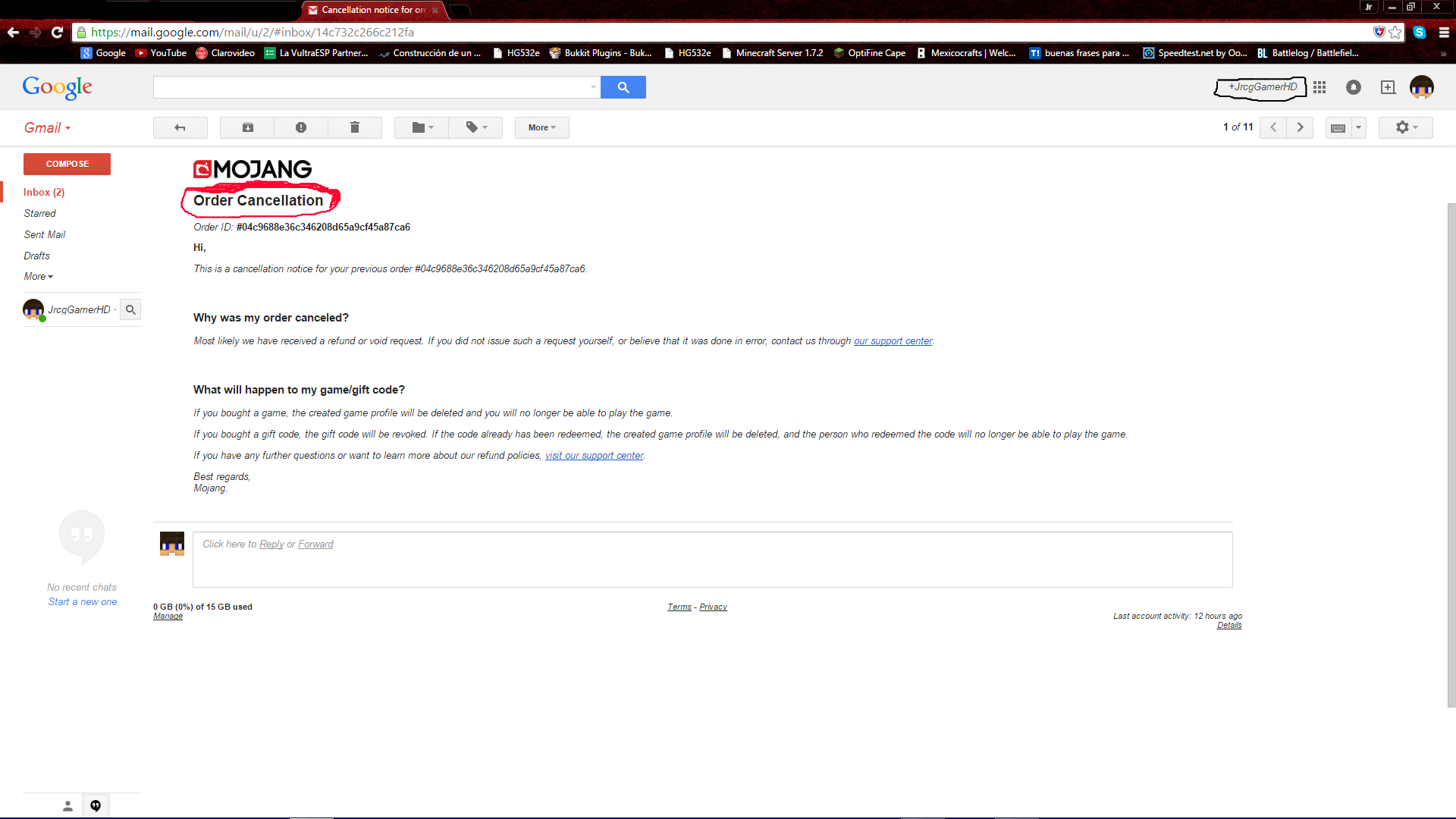Open the Google apps grid
The image size is (1456, 819).
1319,87
